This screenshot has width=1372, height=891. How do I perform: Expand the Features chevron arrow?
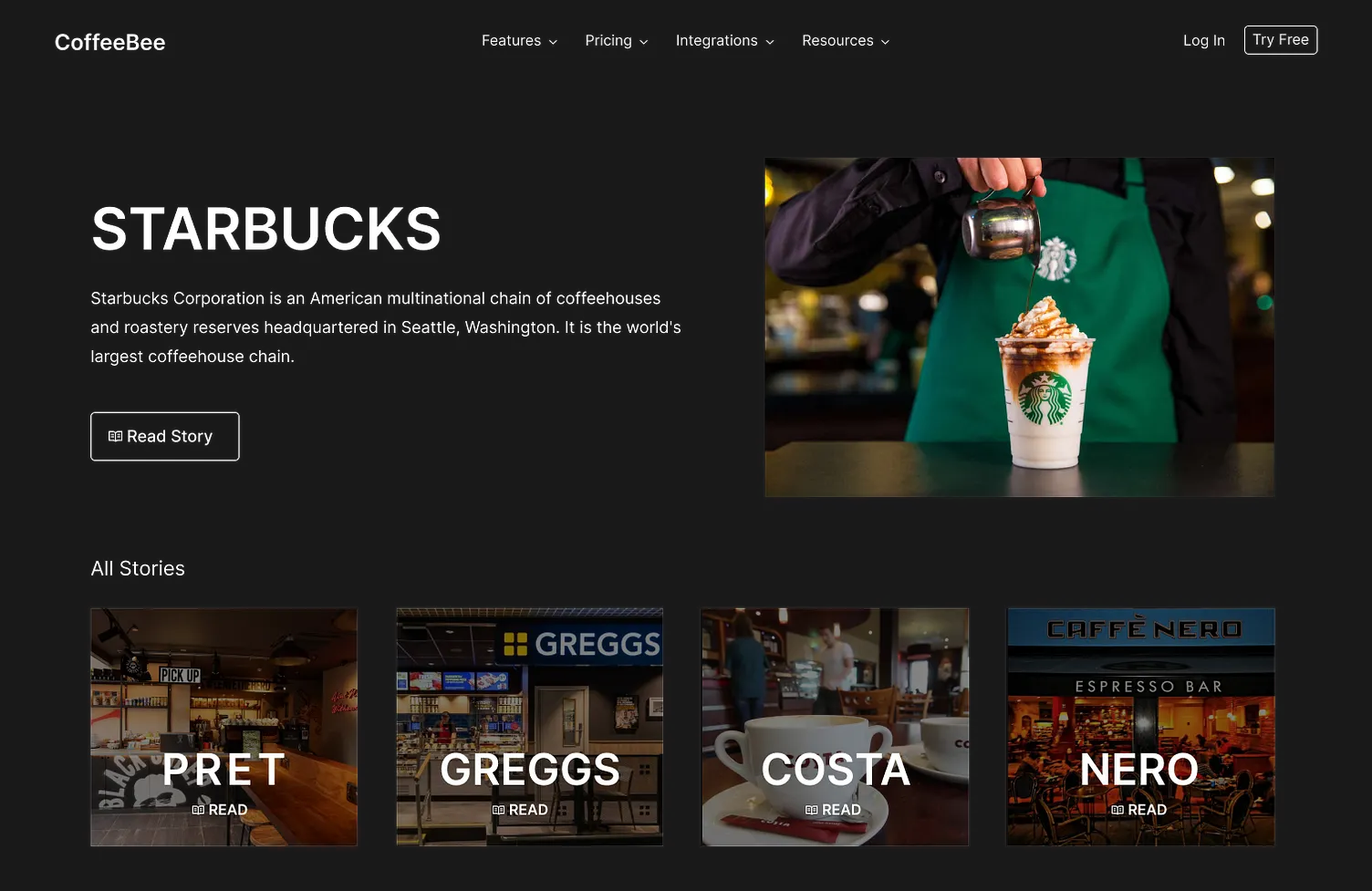pos(553,42)
